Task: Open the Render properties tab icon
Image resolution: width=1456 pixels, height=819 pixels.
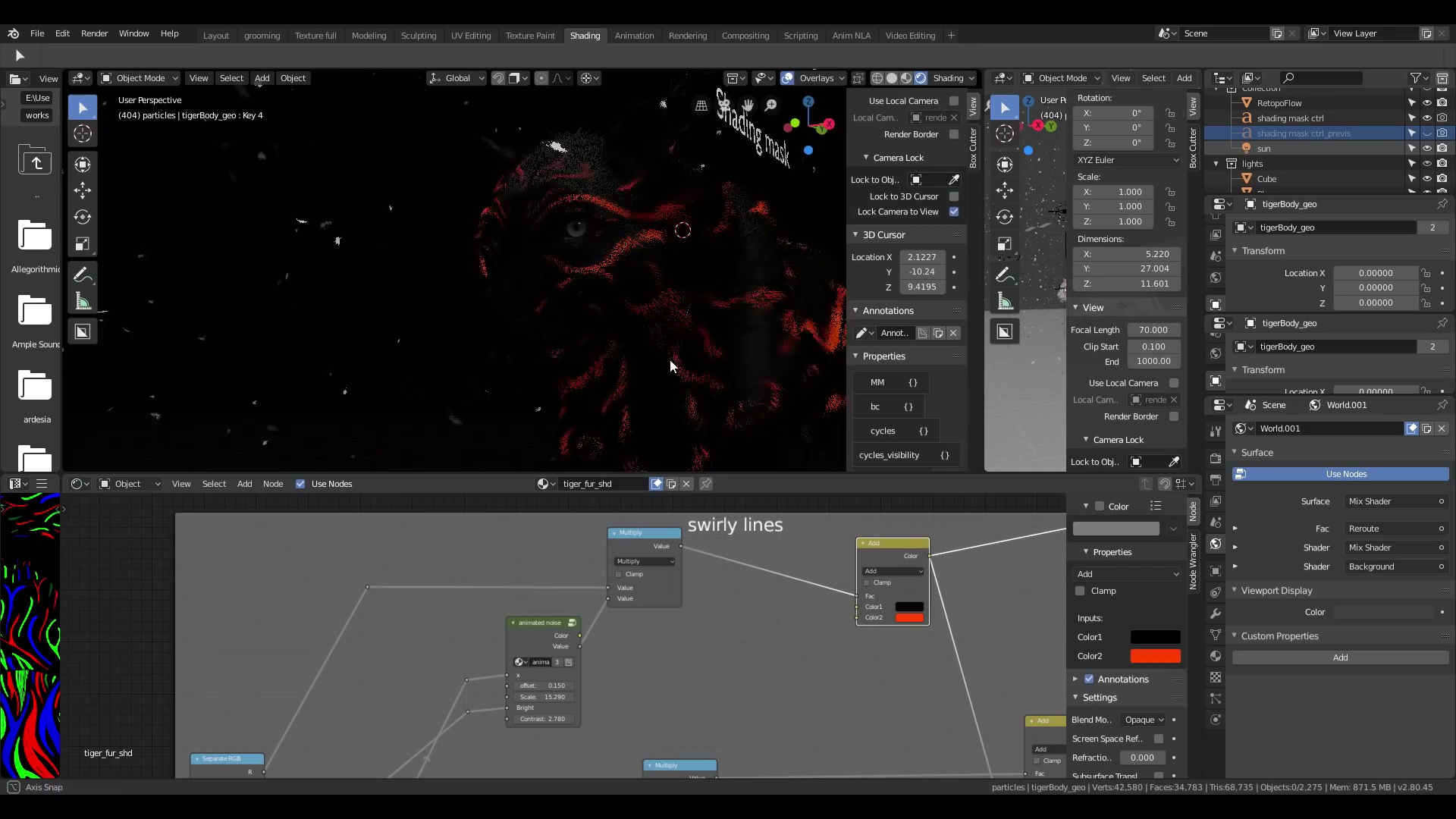Action: (1216, 458)
